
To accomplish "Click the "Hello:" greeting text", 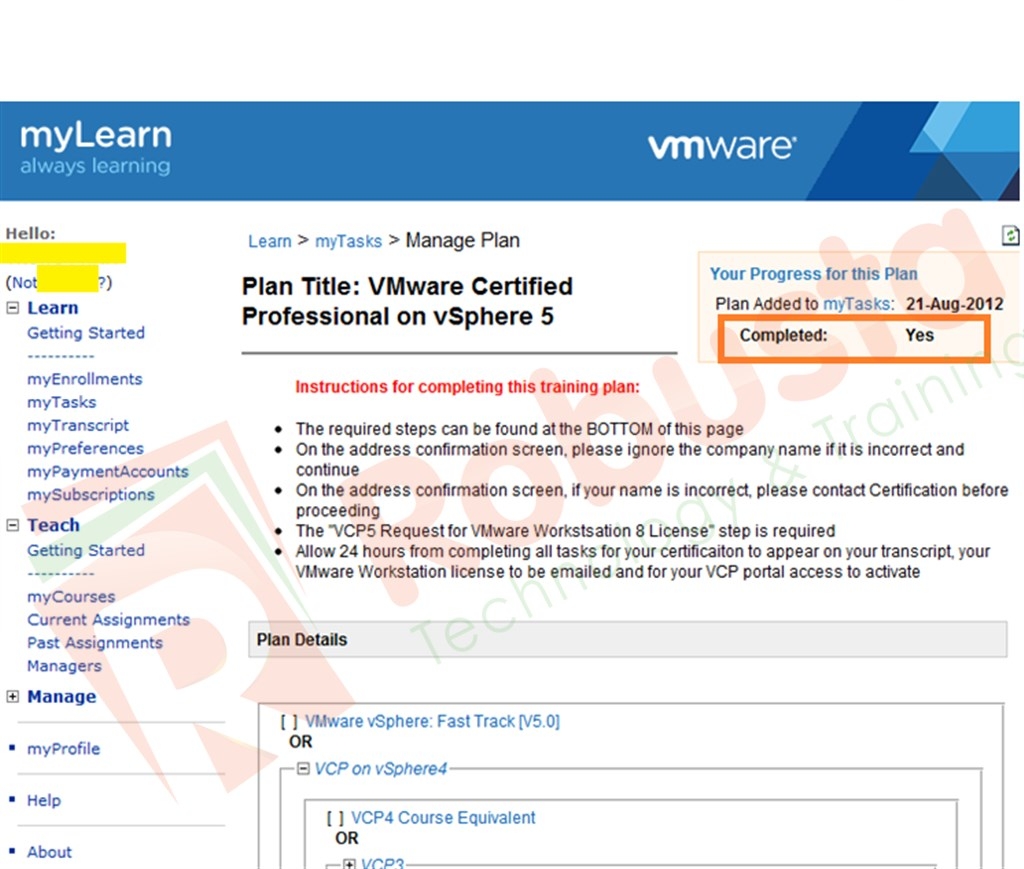I will click(31, 234).
